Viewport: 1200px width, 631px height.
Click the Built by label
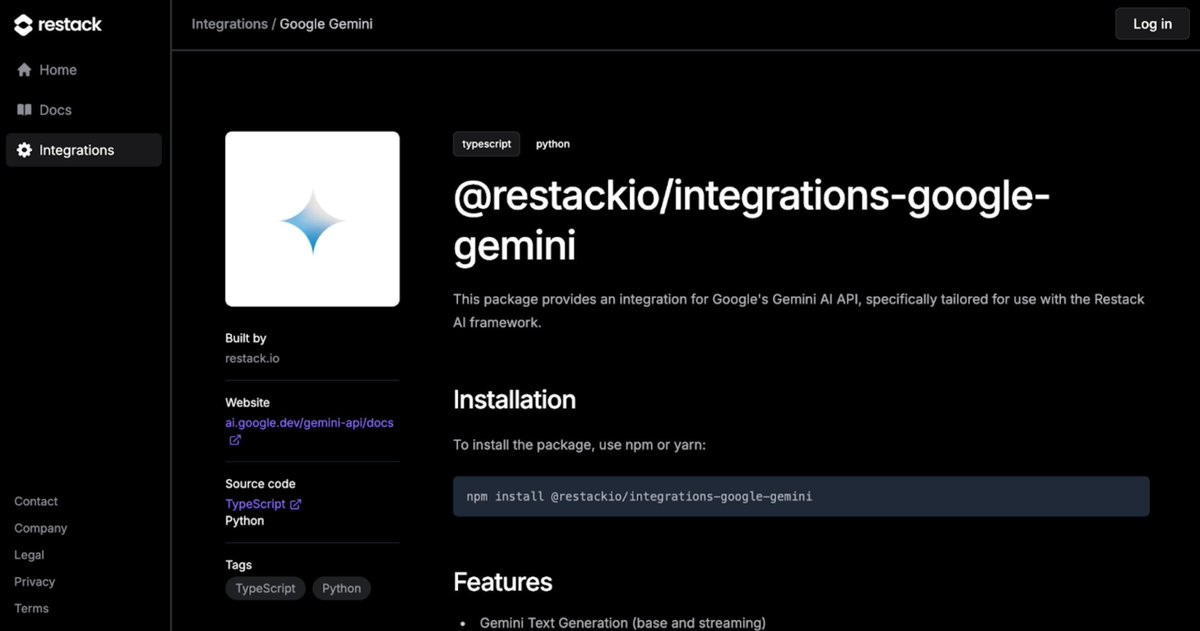pos(246,339)
